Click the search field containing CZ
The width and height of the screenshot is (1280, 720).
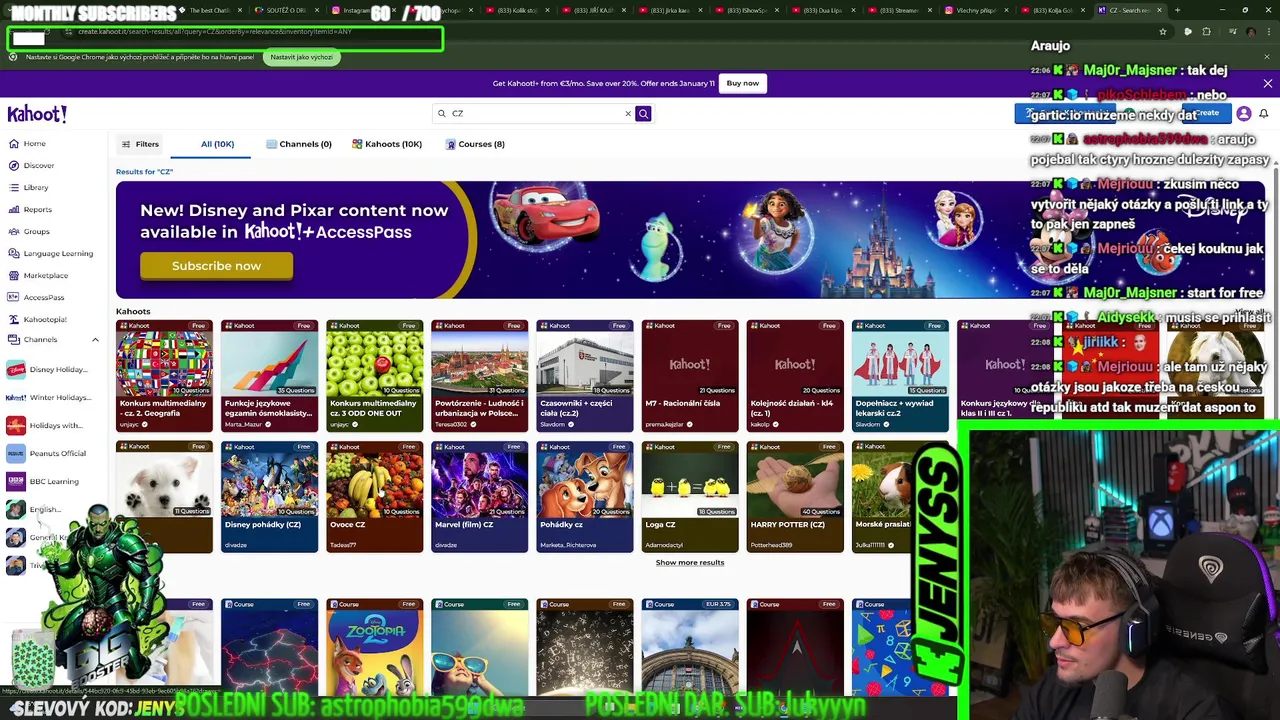pos(535,113)
